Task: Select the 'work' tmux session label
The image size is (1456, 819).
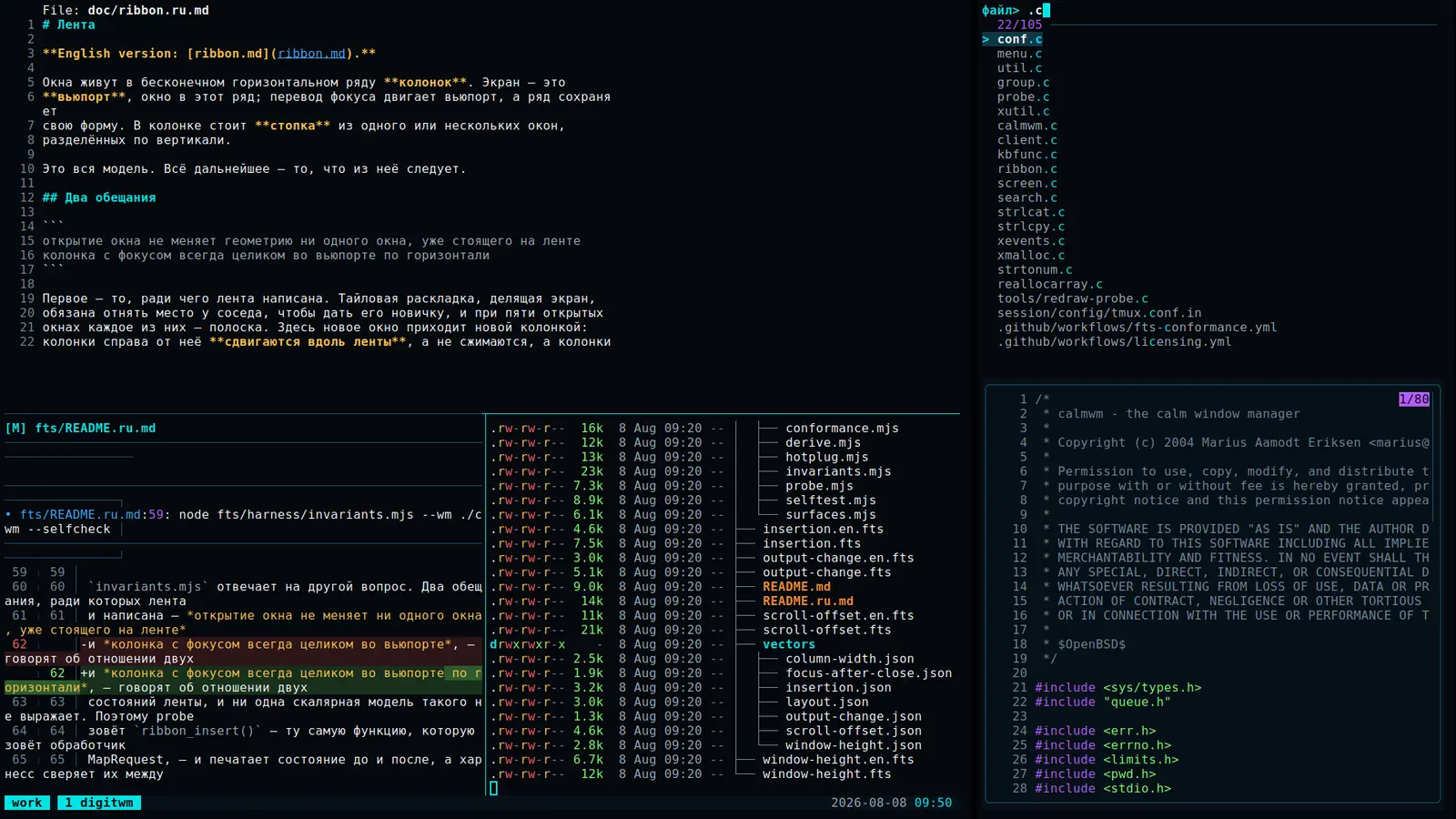Action: click(x=27, y=804)
